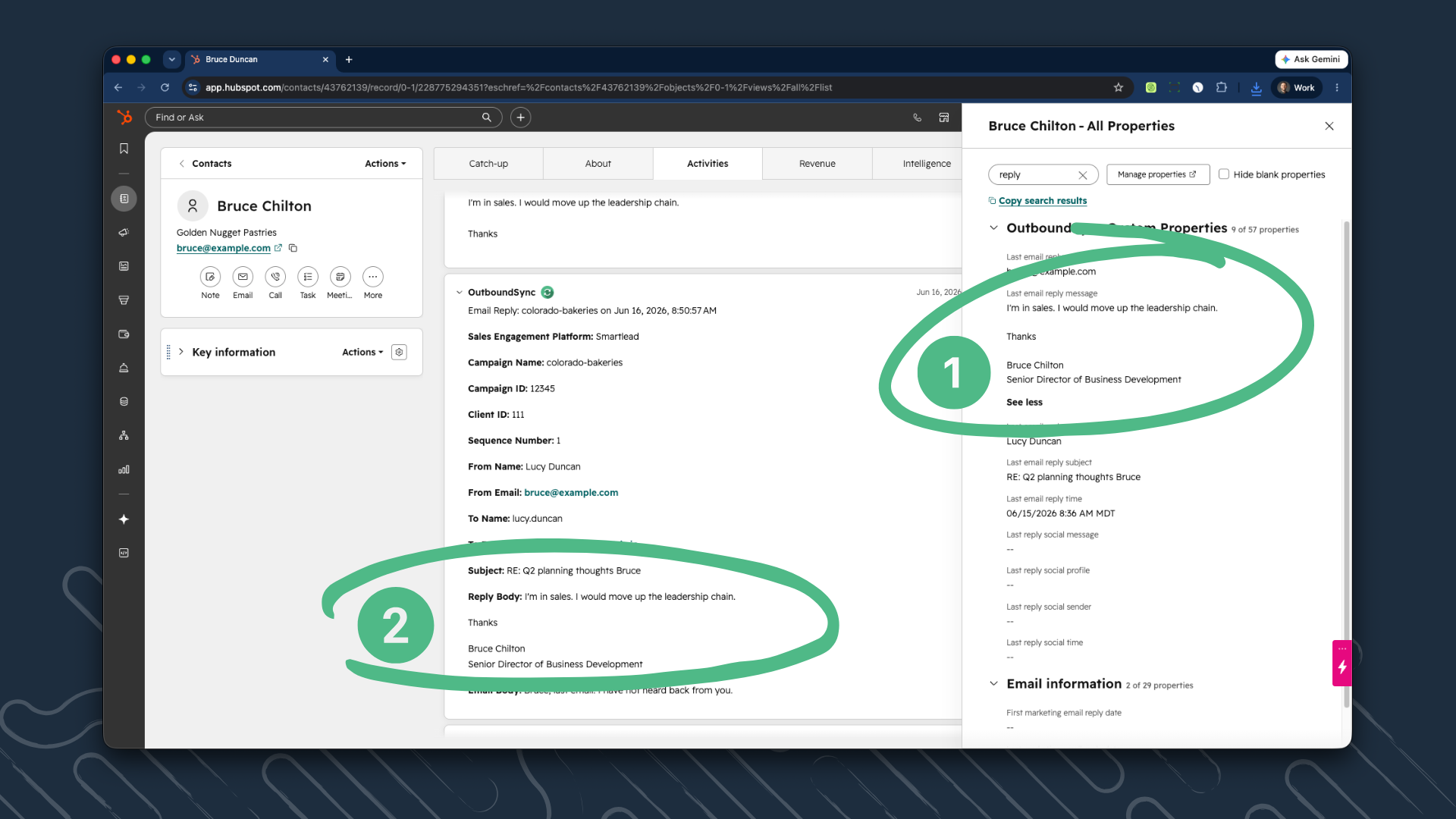The width and height of the screenshot is (1456, 819).
Task: Open the browser extensions puzzle icon
Action: 1222,88
